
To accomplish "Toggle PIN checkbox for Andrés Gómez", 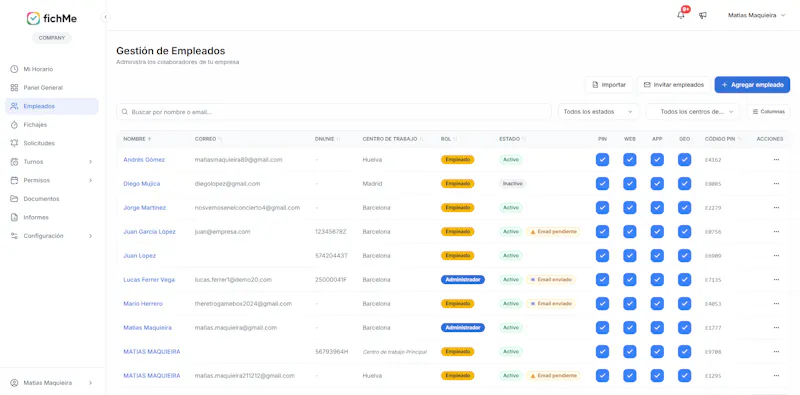I will [603, 160].
